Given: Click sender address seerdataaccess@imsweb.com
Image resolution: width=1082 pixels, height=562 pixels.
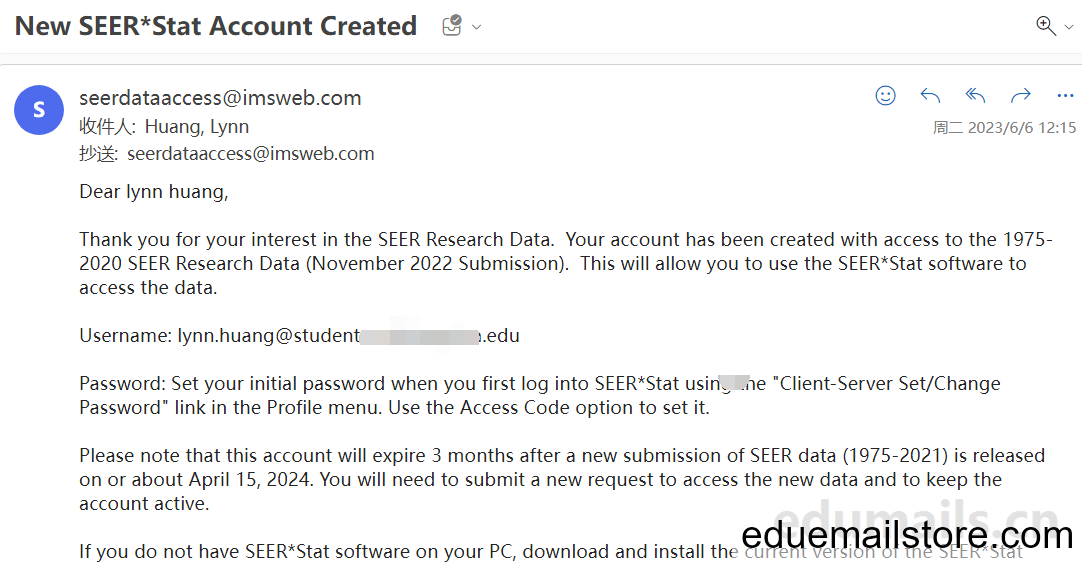Looking at the screenshot, I should pyautogui.click(x=220, y=98).
